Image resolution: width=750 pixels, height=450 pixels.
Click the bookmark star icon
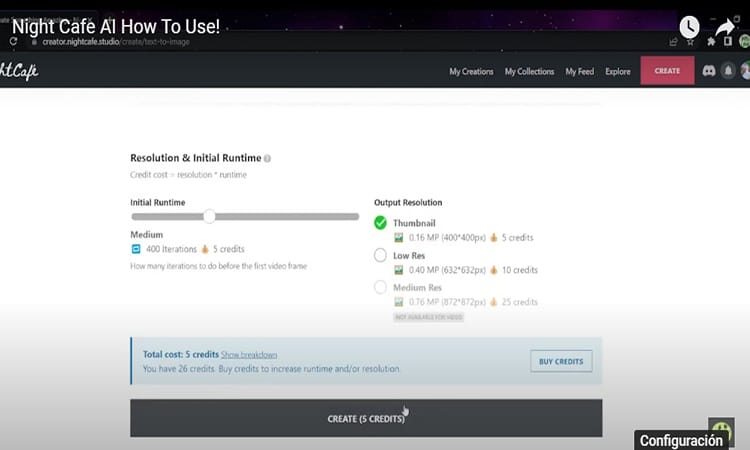click(x=690, y=42)
